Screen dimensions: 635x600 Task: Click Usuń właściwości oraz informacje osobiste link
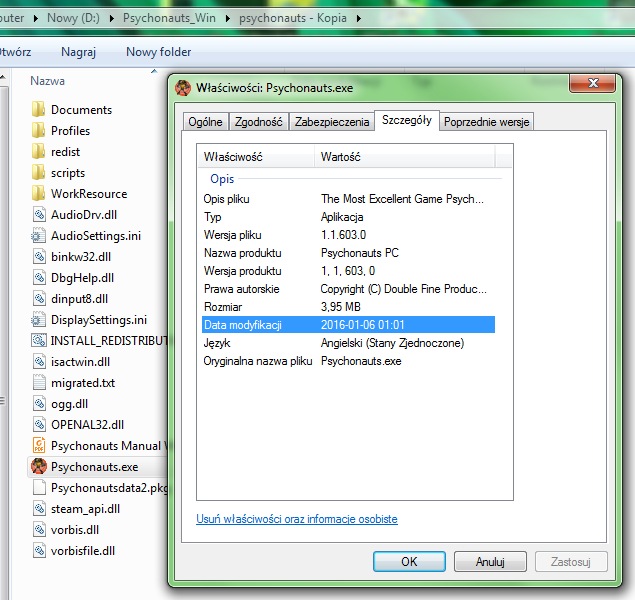[297, 519]
